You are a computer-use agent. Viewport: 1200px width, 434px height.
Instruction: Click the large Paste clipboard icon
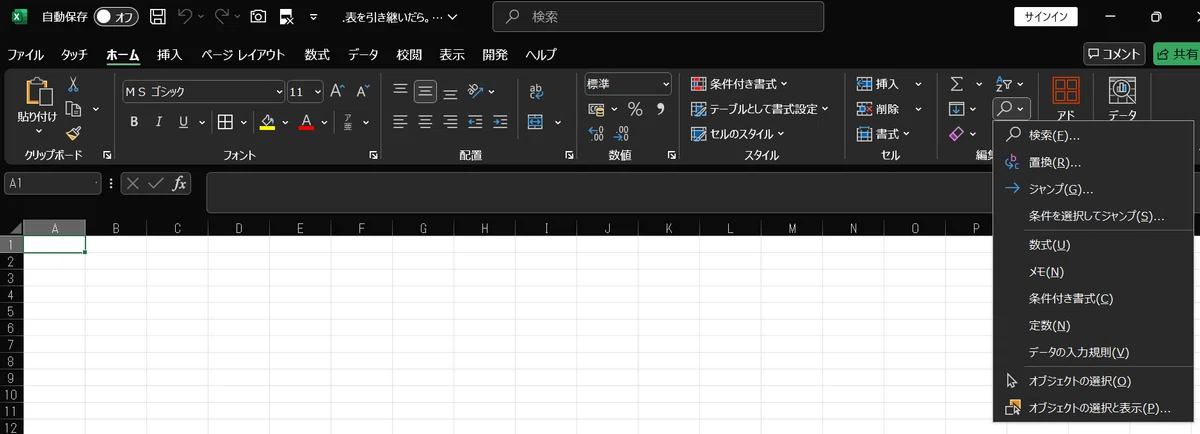(x=39, y=92)
